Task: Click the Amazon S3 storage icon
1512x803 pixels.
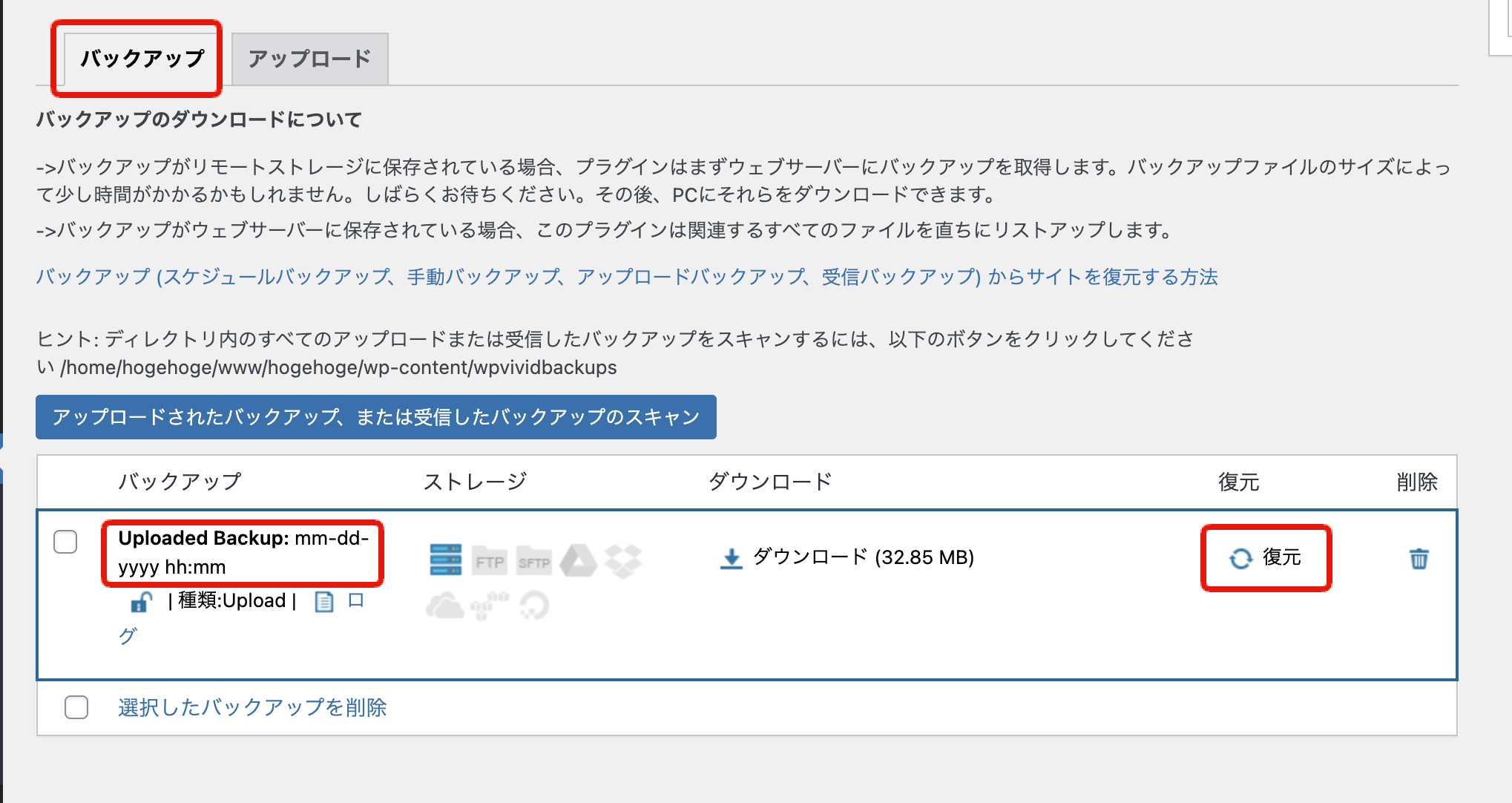Action: (x=489, y=606)
